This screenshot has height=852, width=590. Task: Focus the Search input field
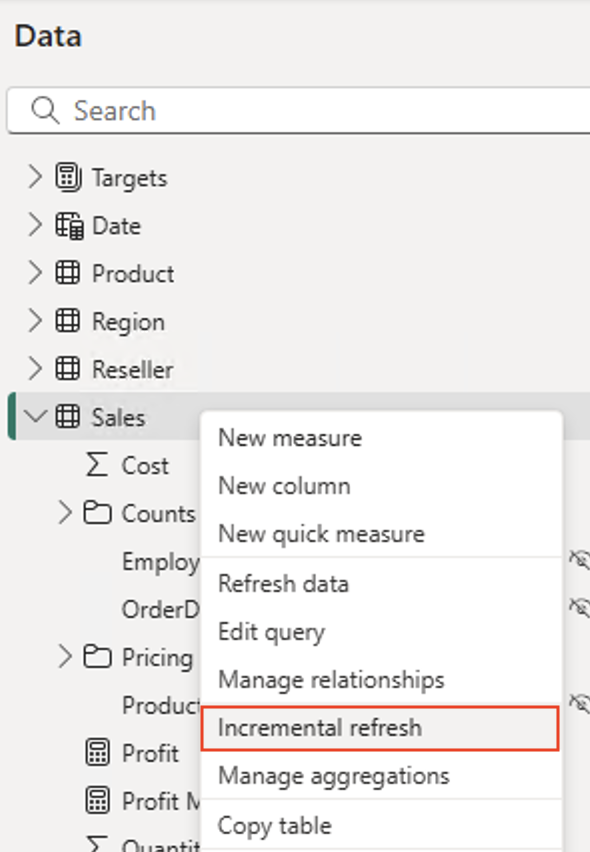pyautogui.click(x=299, y=110)
